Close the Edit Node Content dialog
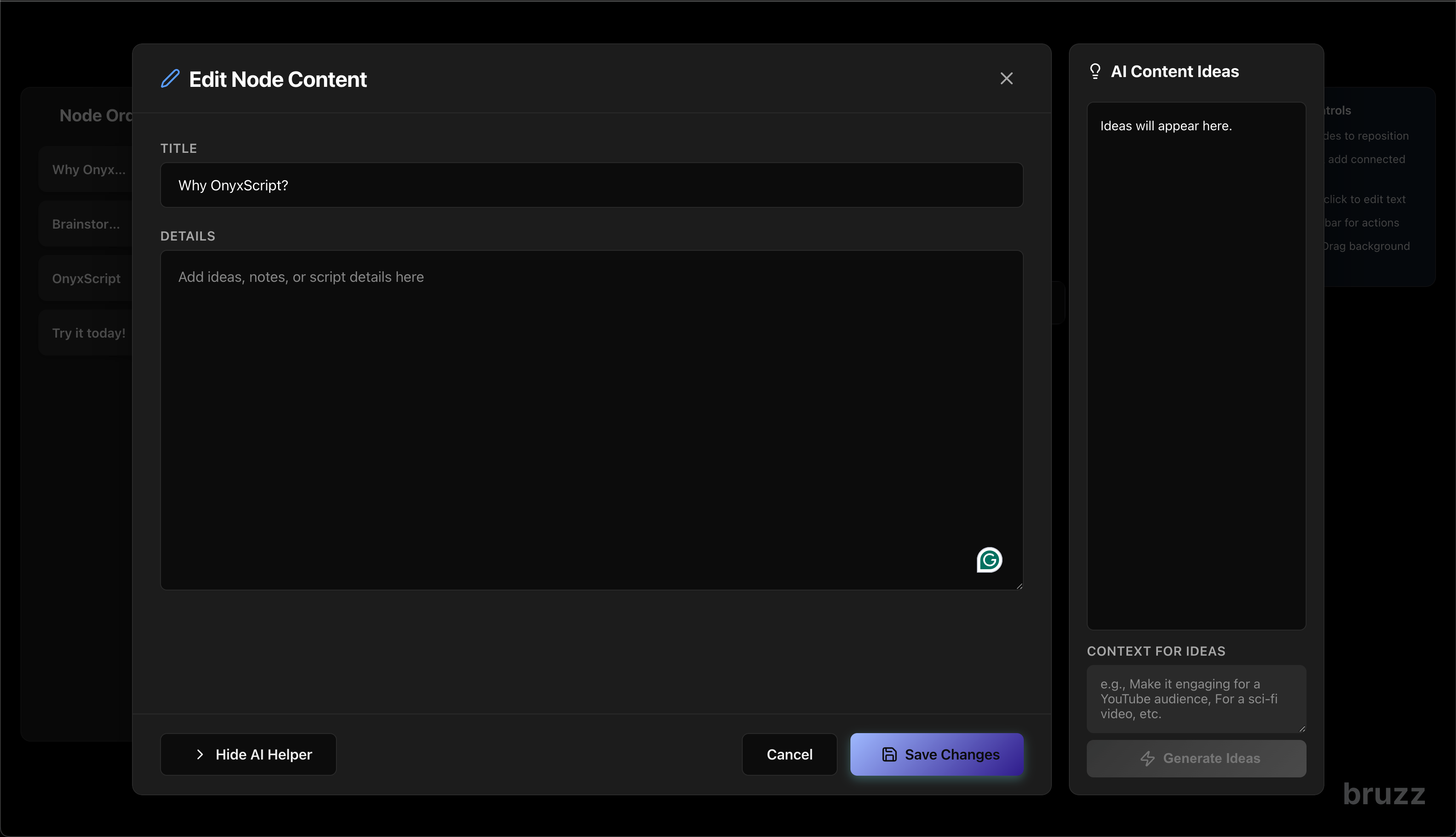This screenshot has height=837, width=1456. tap(1006, 79)
